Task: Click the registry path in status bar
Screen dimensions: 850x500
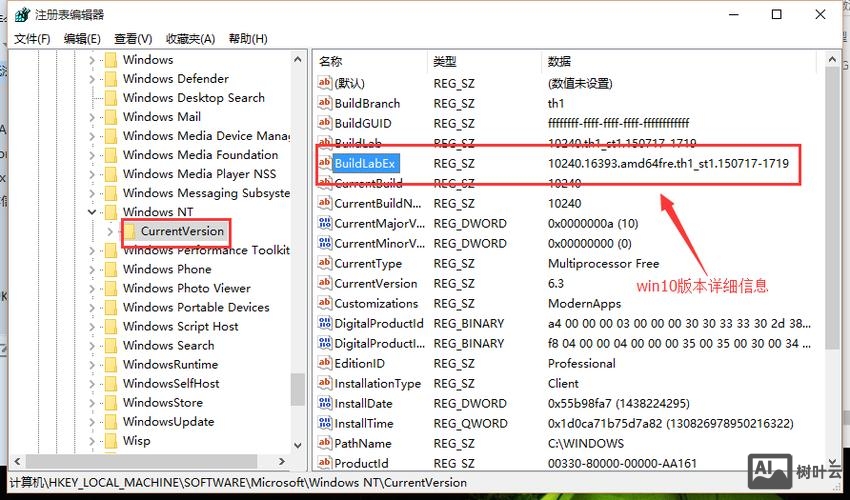Action: (238, 482)
